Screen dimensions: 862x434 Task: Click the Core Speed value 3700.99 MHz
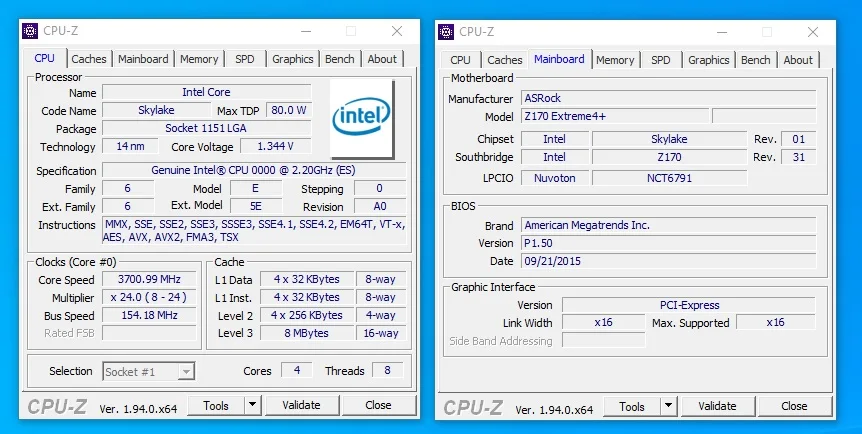pyautogui.click(x=149, y=279)
